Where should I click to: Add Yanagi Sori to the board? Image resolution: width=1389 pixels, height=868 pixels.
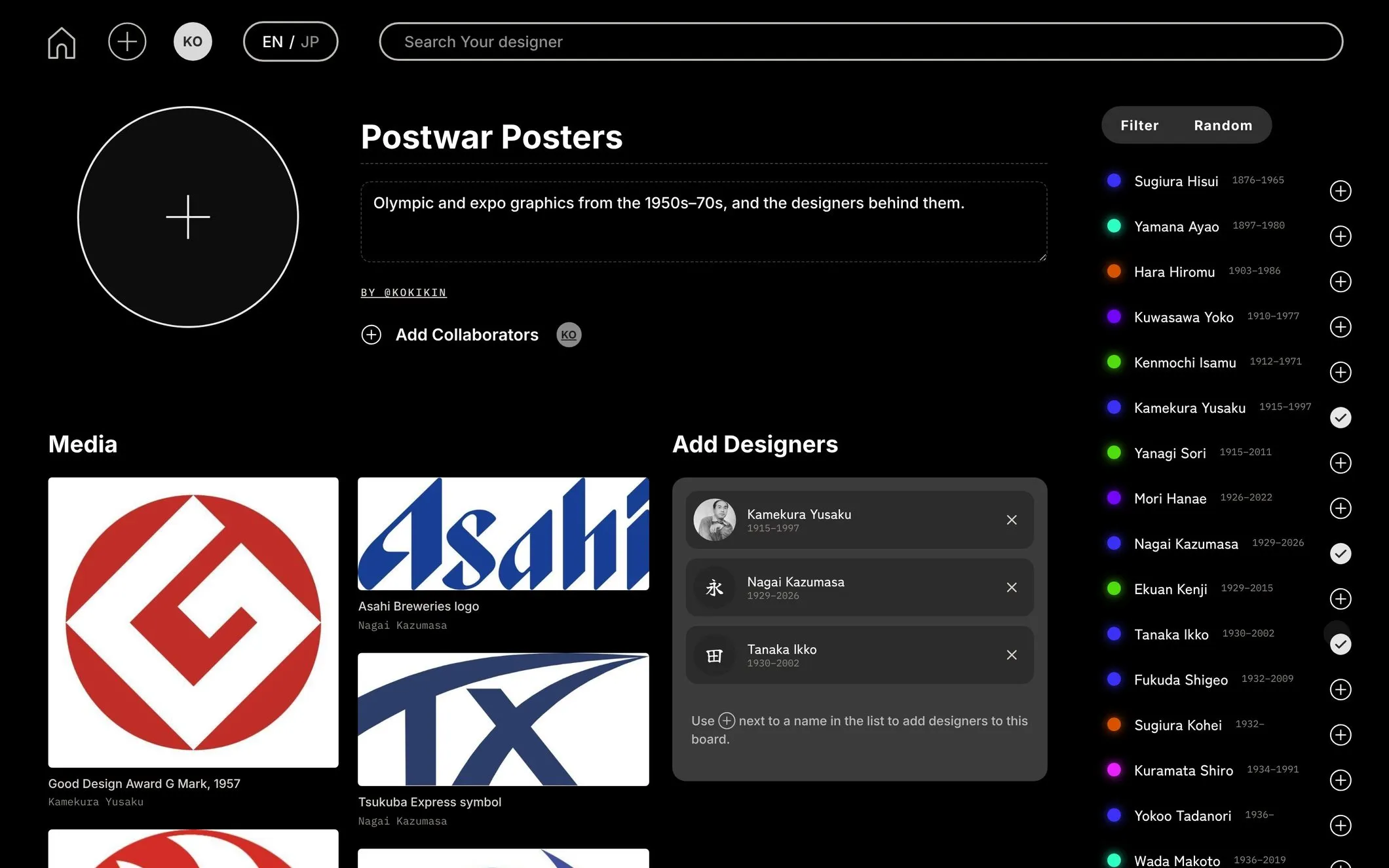point(1341,463)
